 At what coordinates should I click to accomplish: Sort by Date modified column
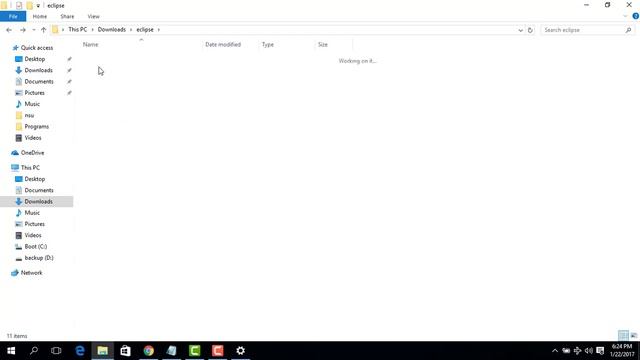(223, 44)
